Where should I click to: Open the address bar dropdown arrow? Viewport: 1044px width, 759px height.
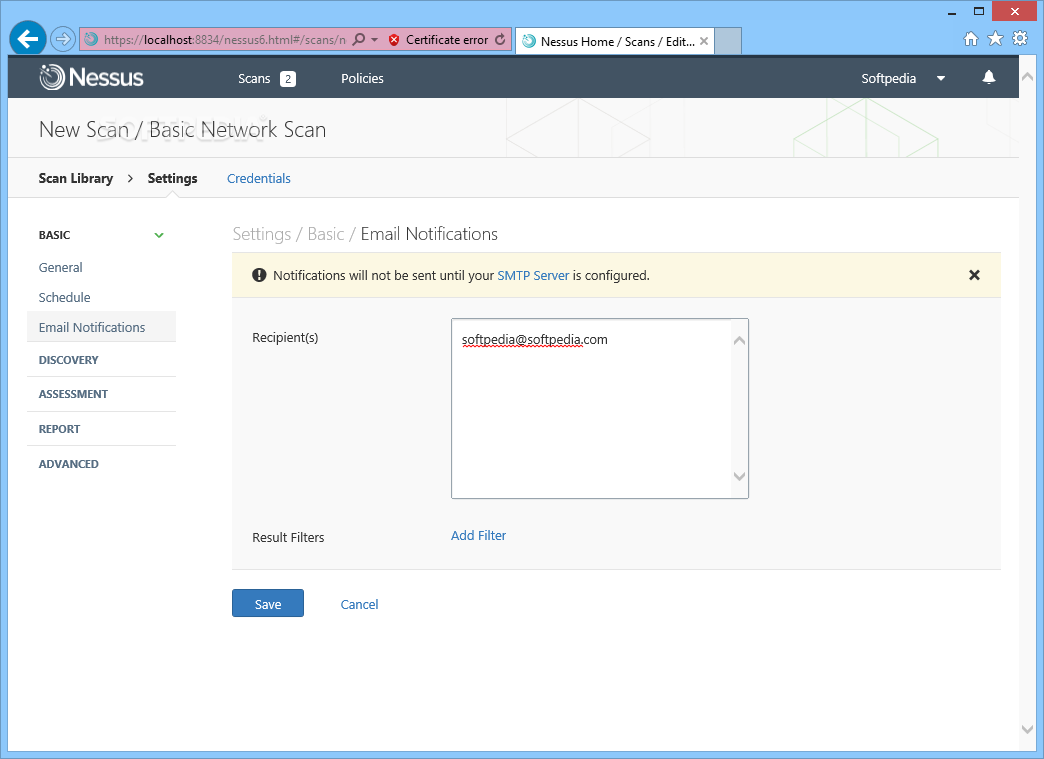(374, 40)
